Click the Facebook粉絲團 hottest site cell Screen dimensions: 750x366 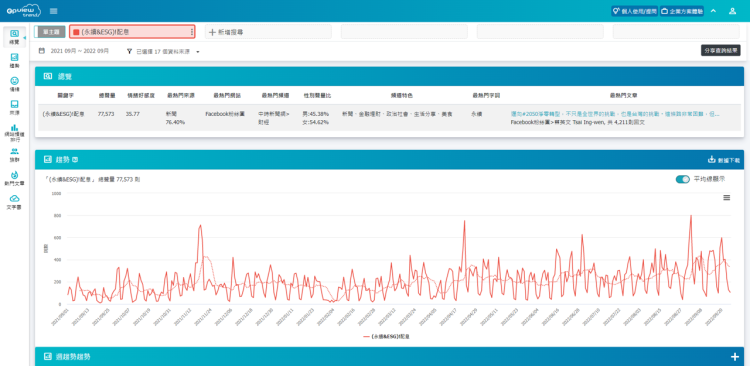225,114
